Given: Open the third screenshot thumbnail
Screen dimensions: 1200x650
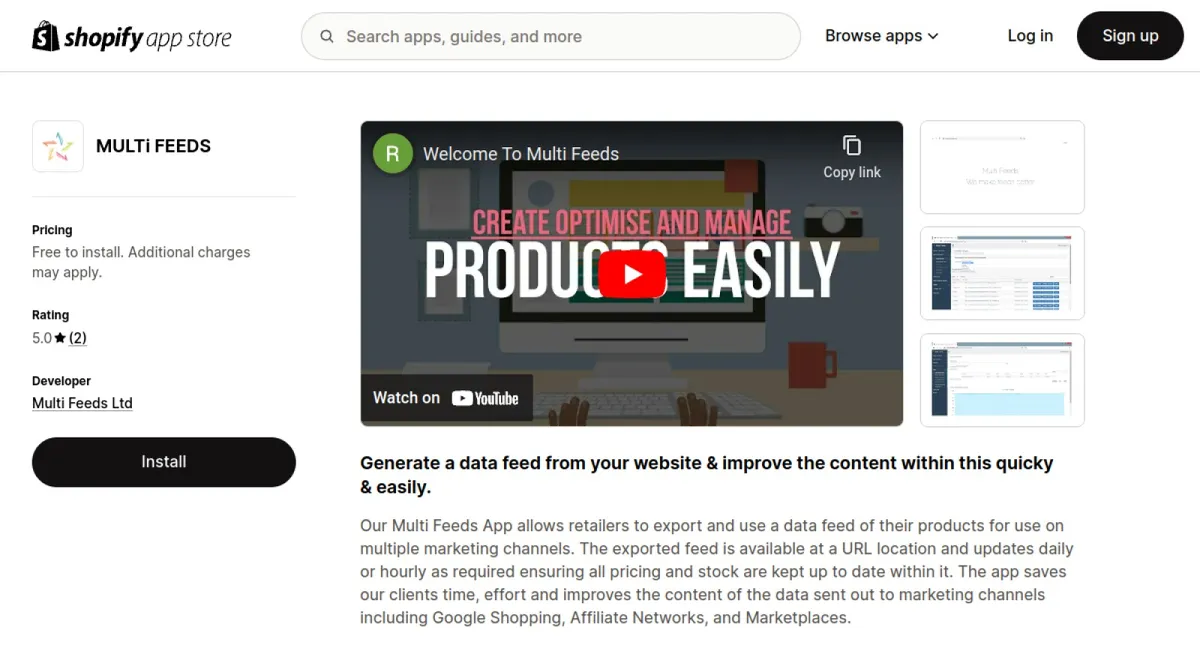Looking at the screenshot, I should tap(1002, 380).
